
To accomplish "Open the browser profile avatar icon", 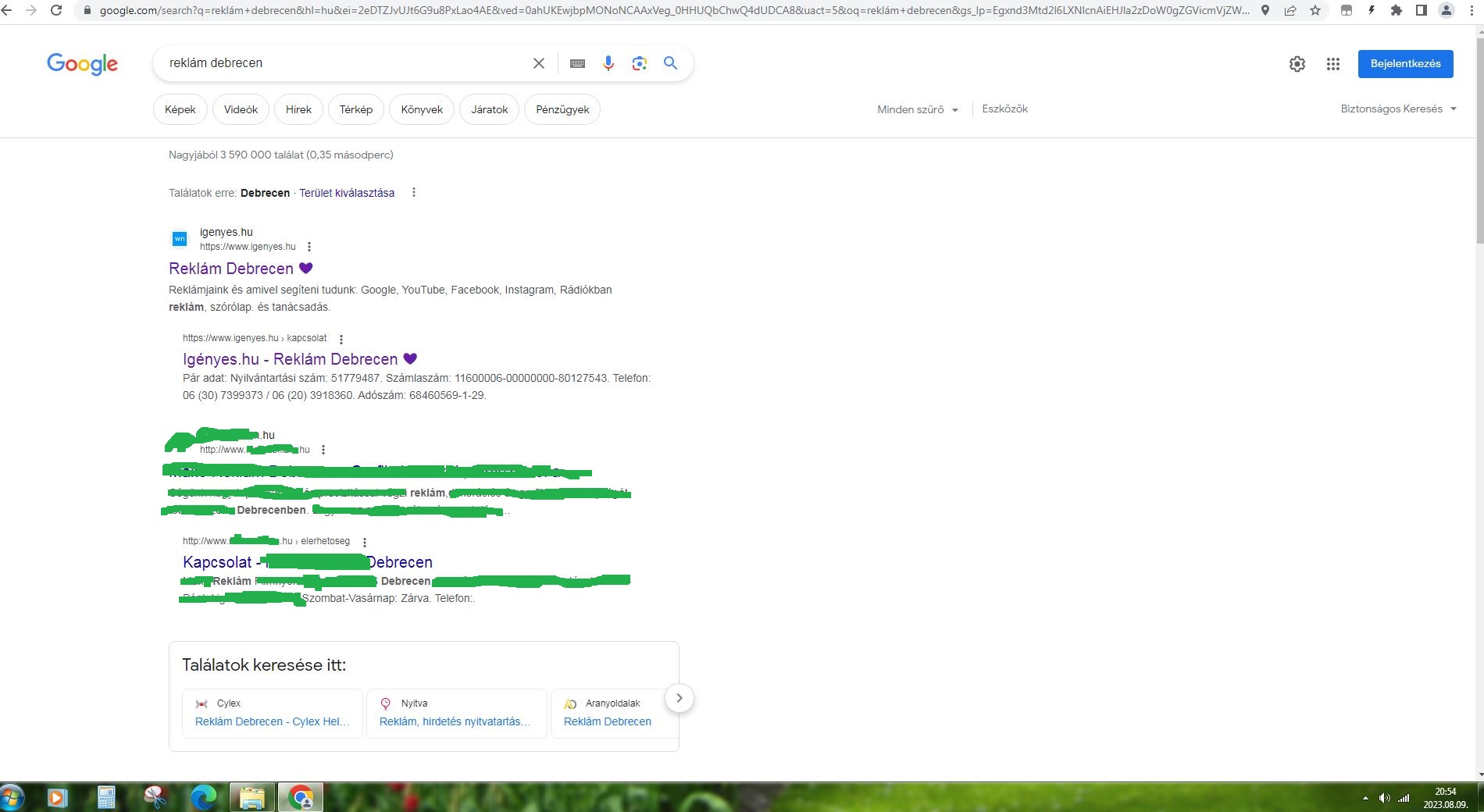I will point(1447,10).
